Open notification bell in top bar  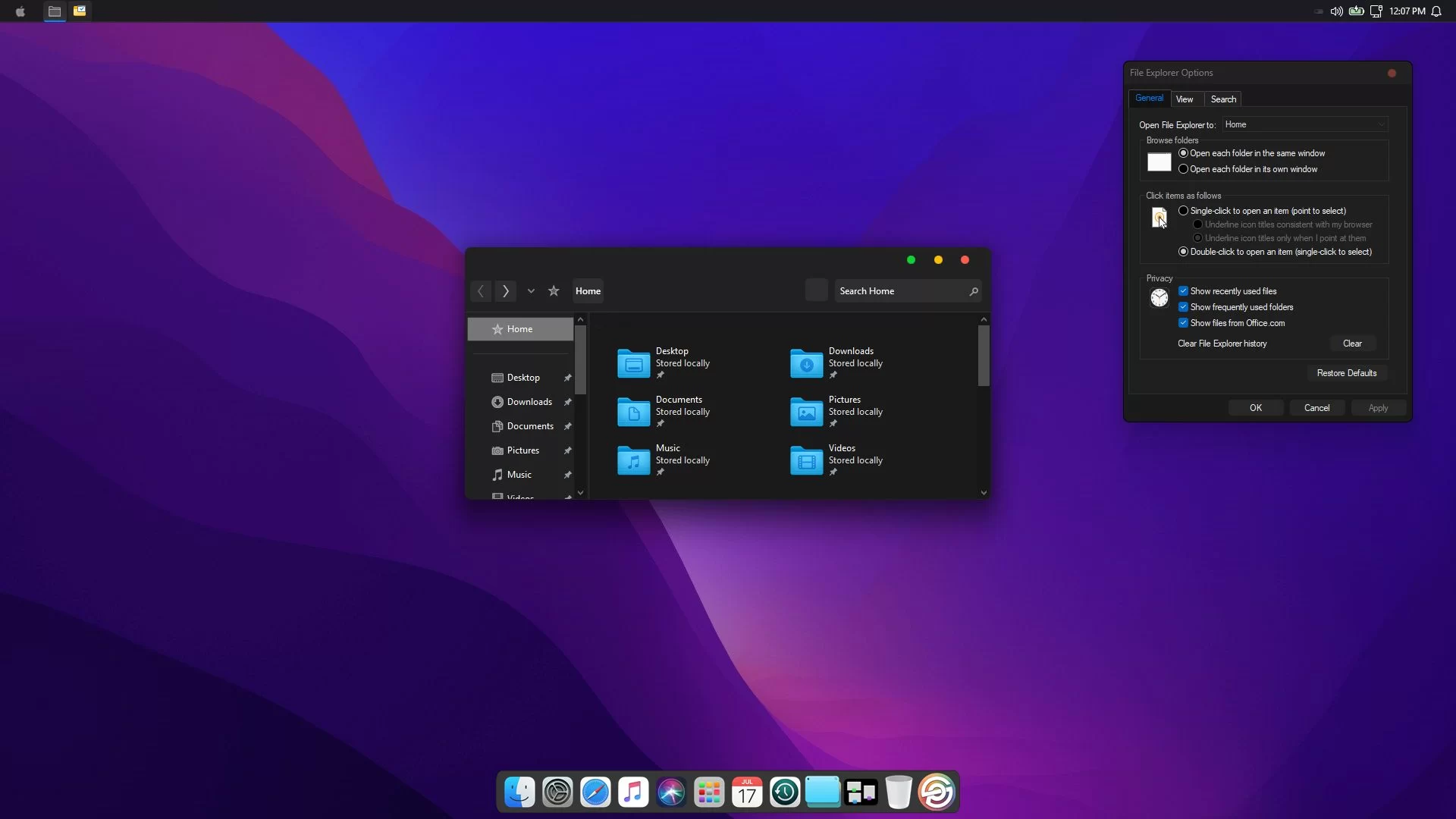click(1436, 11)
